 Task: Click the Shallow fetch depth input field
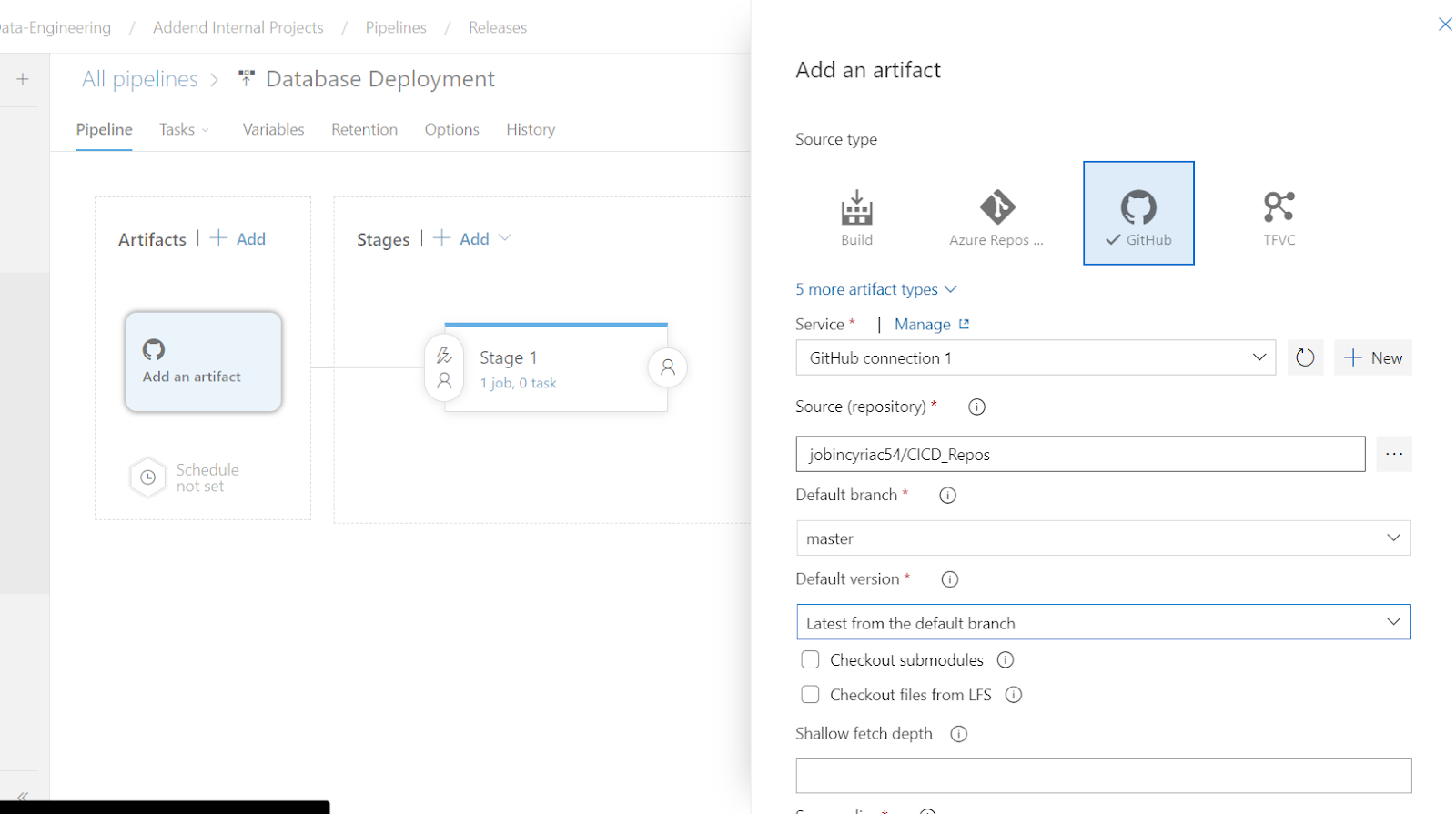[1103, 776]
